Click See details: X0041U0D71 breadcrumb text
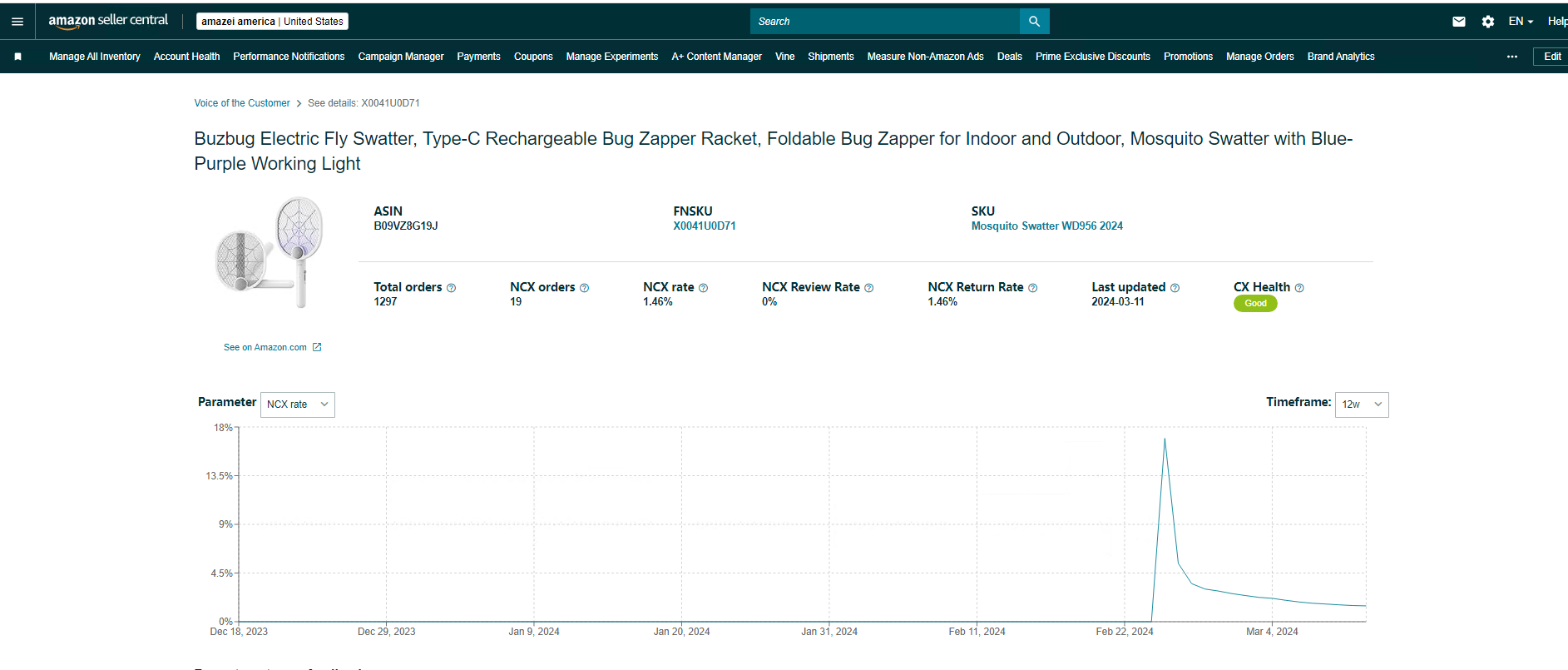1568x670 pixels. click(x=364, y=103)
